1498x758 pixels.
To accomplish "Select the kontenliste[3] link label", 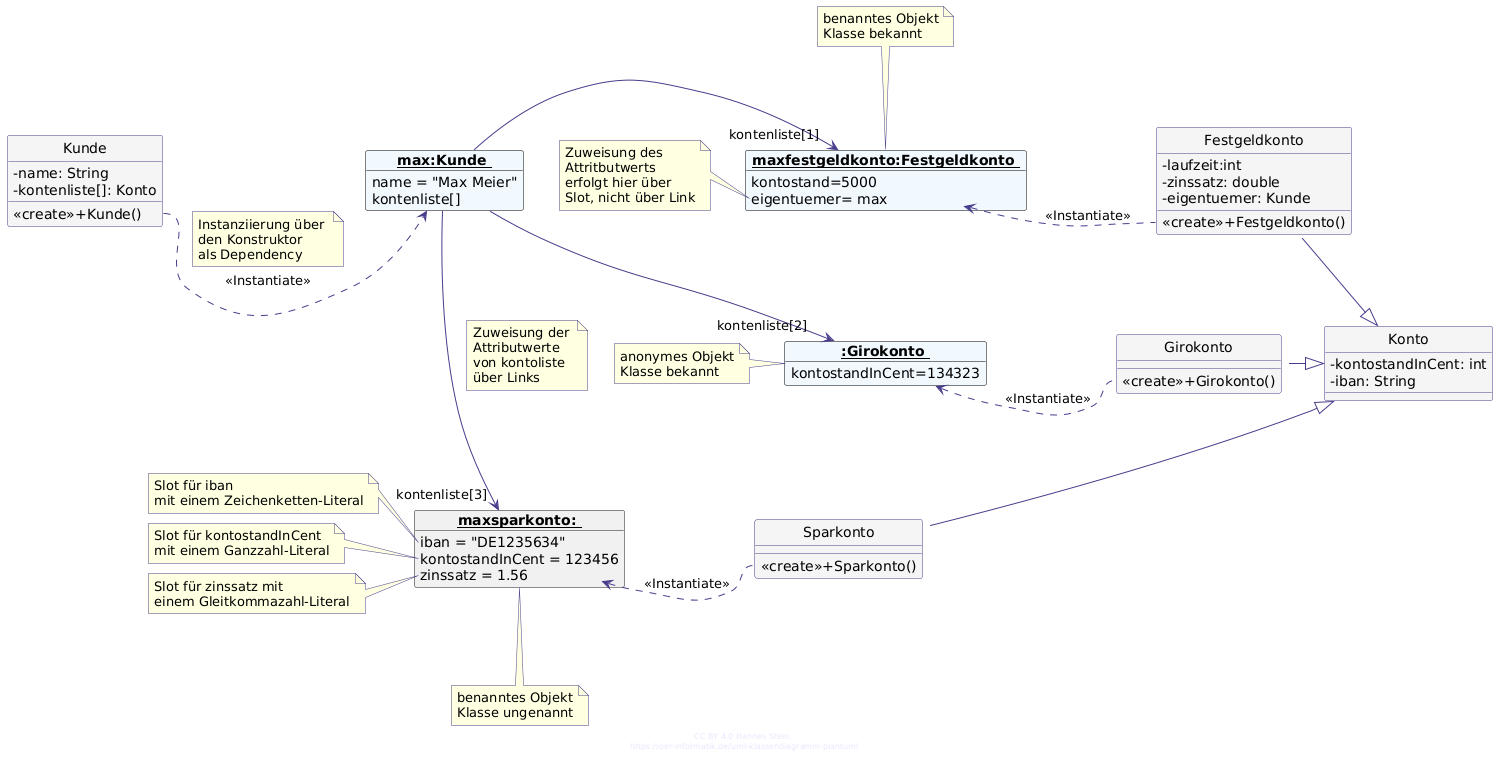I will 441,494.
